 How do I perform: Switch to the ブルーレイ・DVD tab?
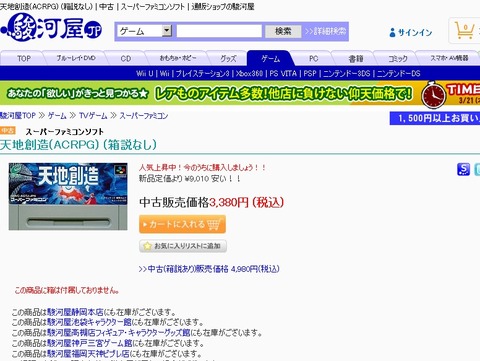pyautogui.click(x=76, y=58)
